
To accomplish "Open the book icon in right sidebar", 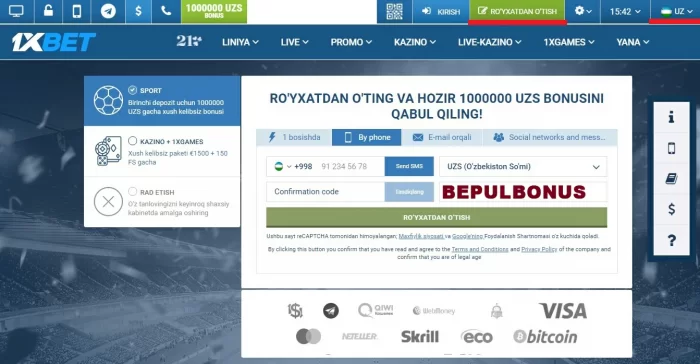I will click(671, 179).
